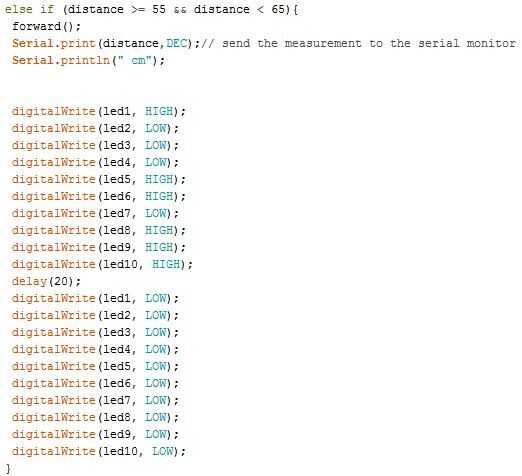Click the DEC constant in Serial.print
The width and height of the screenshot is (522, 476).
176,43
